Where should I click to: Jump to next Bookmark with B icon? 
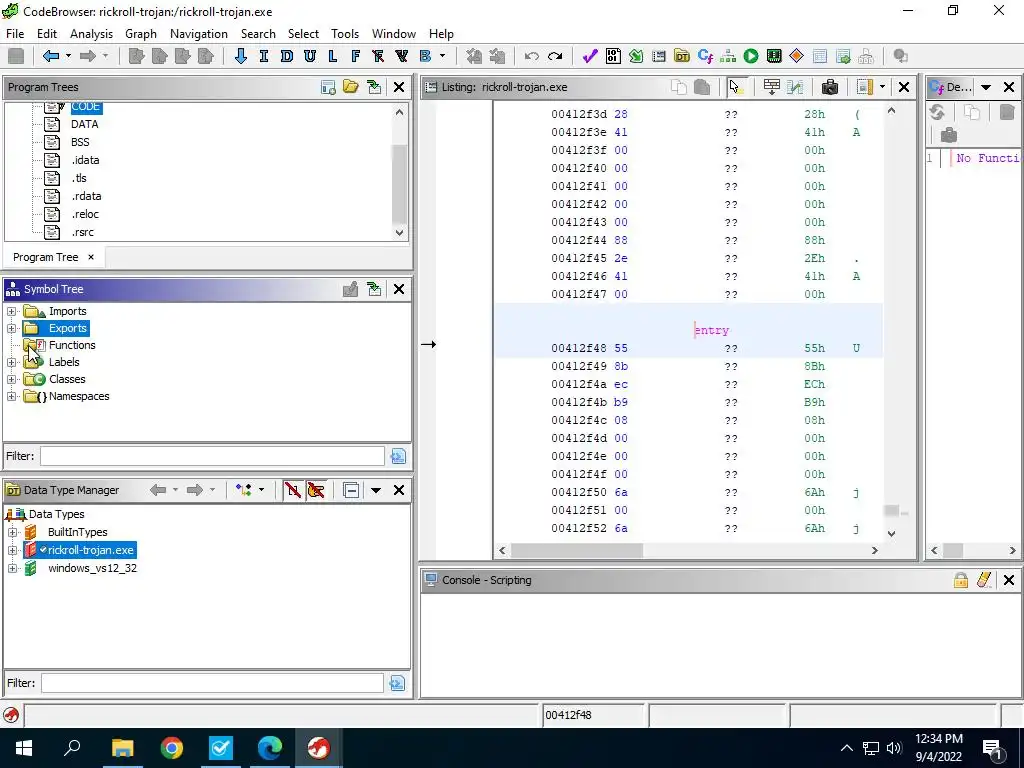click(x=425, y=56)
